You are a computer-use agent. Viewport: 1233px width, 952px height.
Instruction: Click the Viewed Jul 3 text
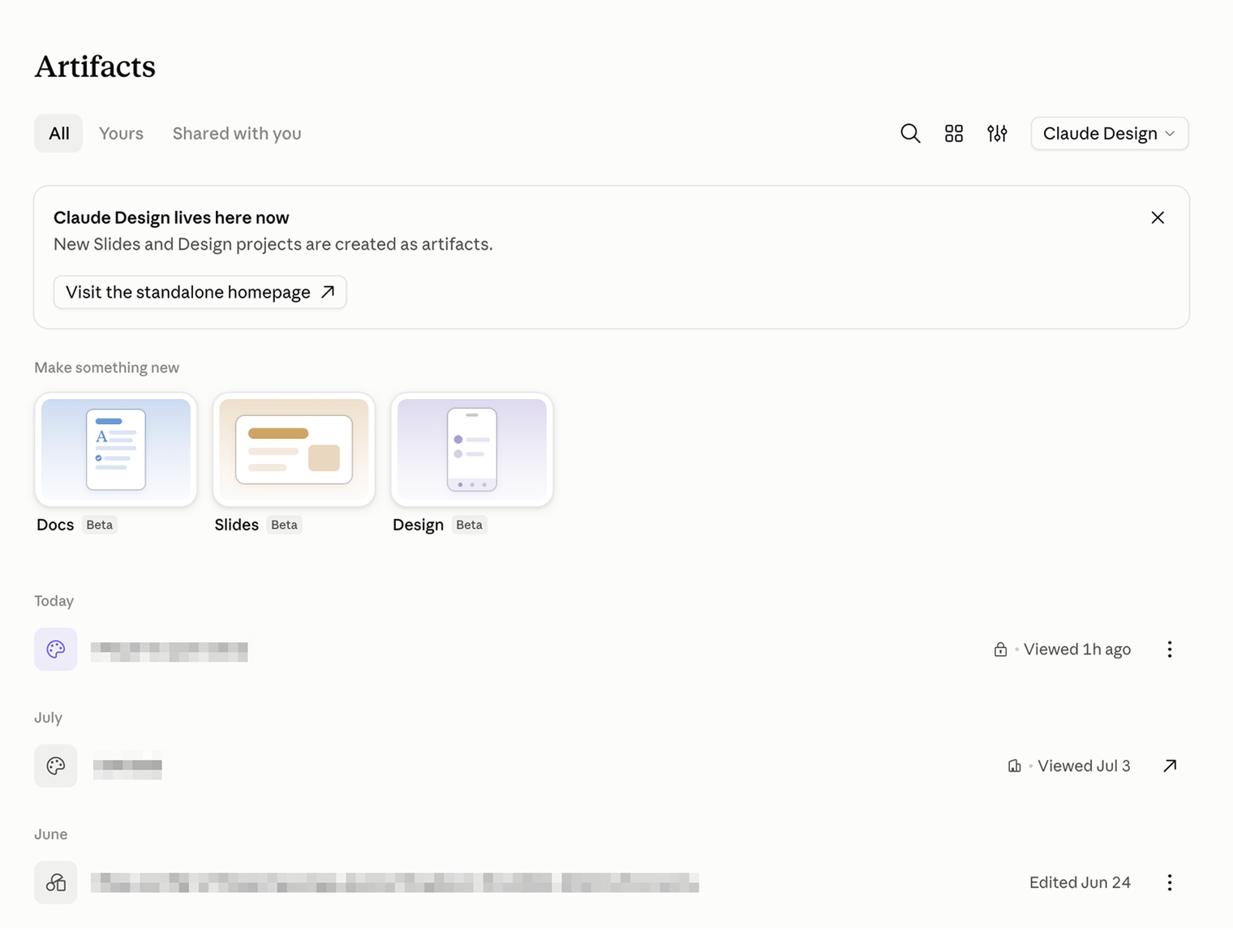coord(1084,765)
